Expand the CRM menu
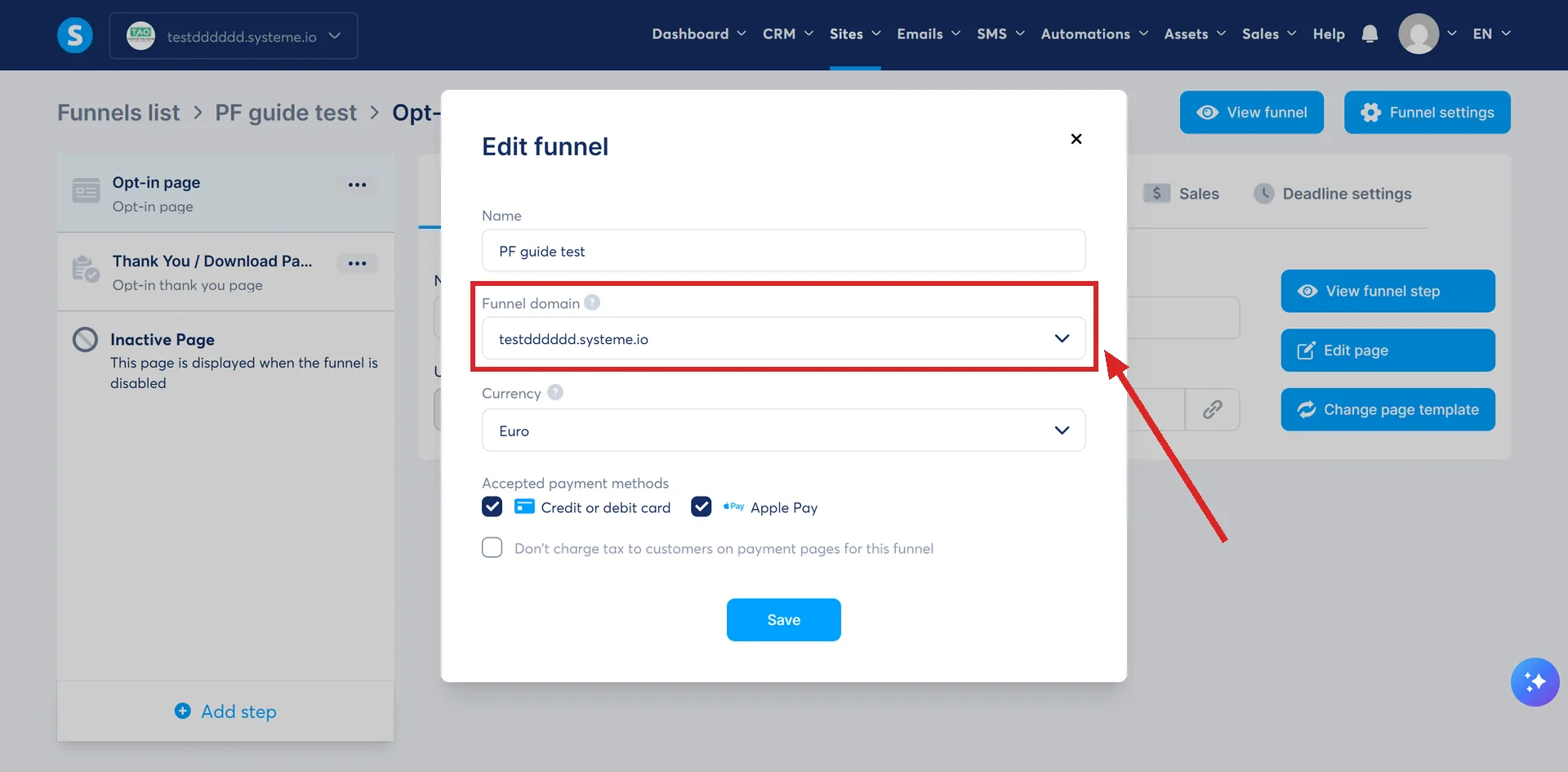The image size is (1568, 772). tap(787, 34)
